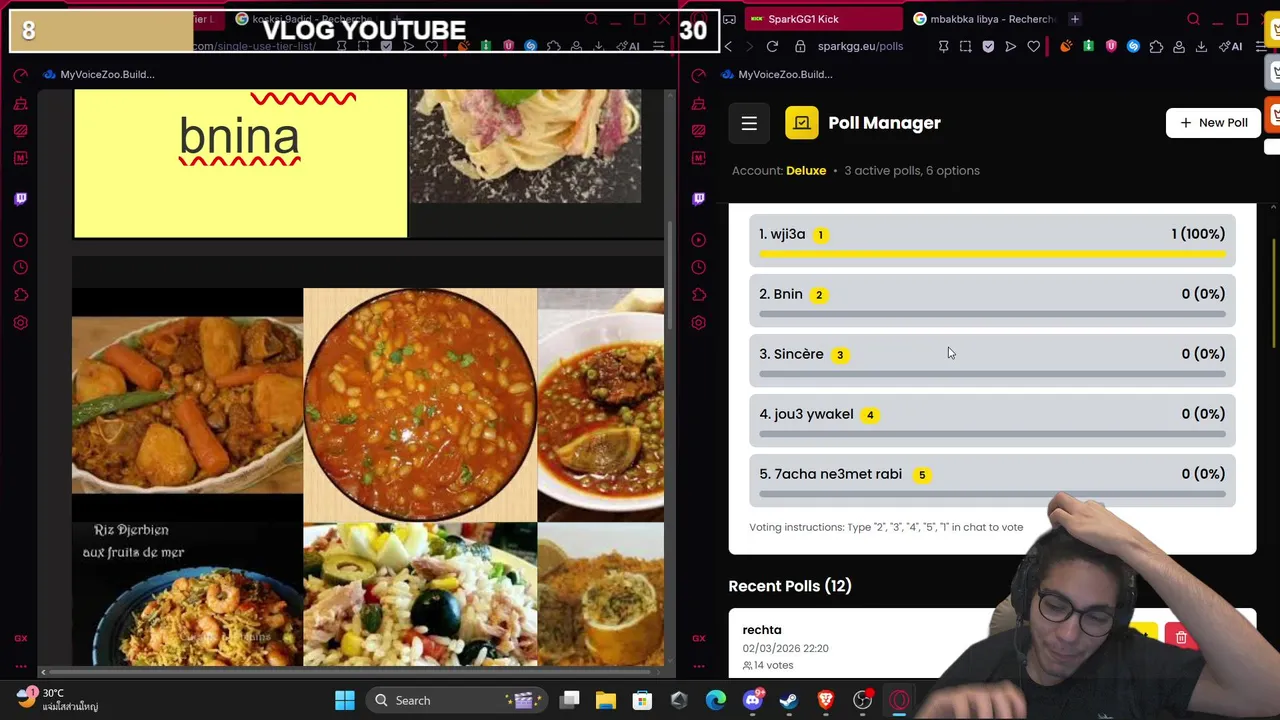
Task: Open GX Corner controller icon on right tab bar
Action: point(730,19)
